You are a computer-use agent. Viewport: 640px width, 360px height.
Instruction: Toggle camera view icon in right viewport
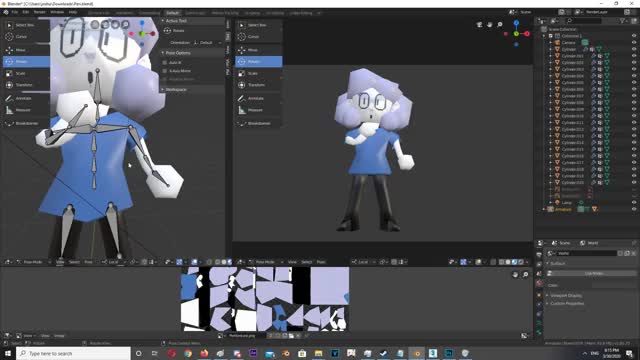tap(479, 24)
